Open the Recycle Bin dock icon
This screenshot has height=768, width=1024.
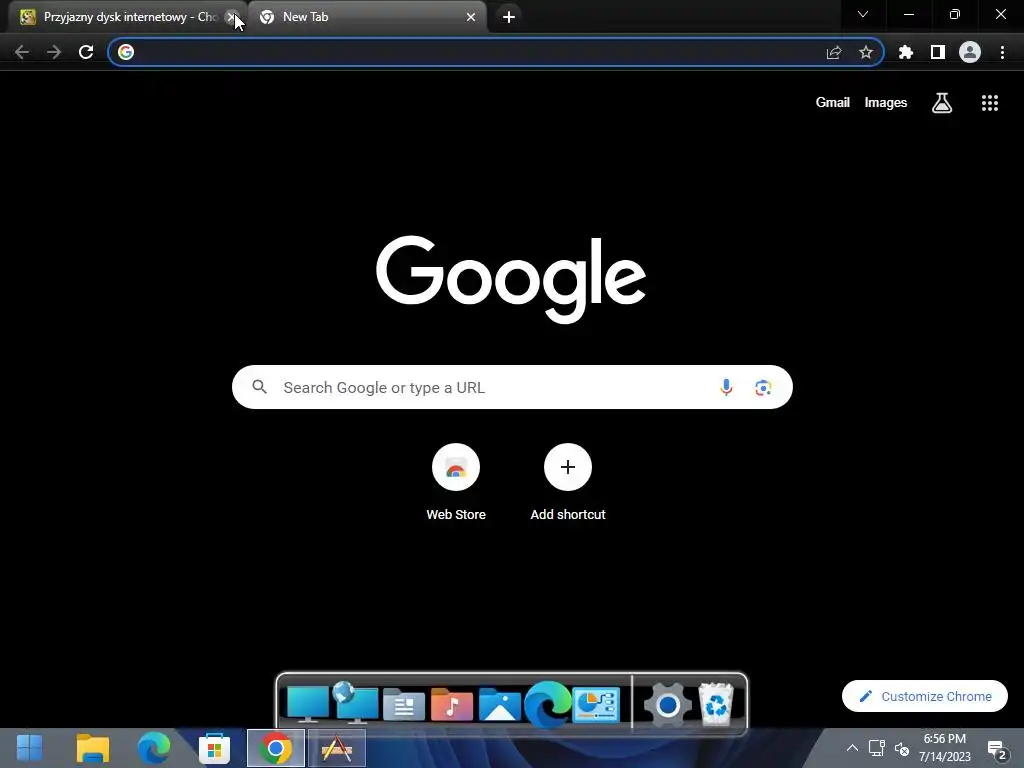tap(716, 704)
